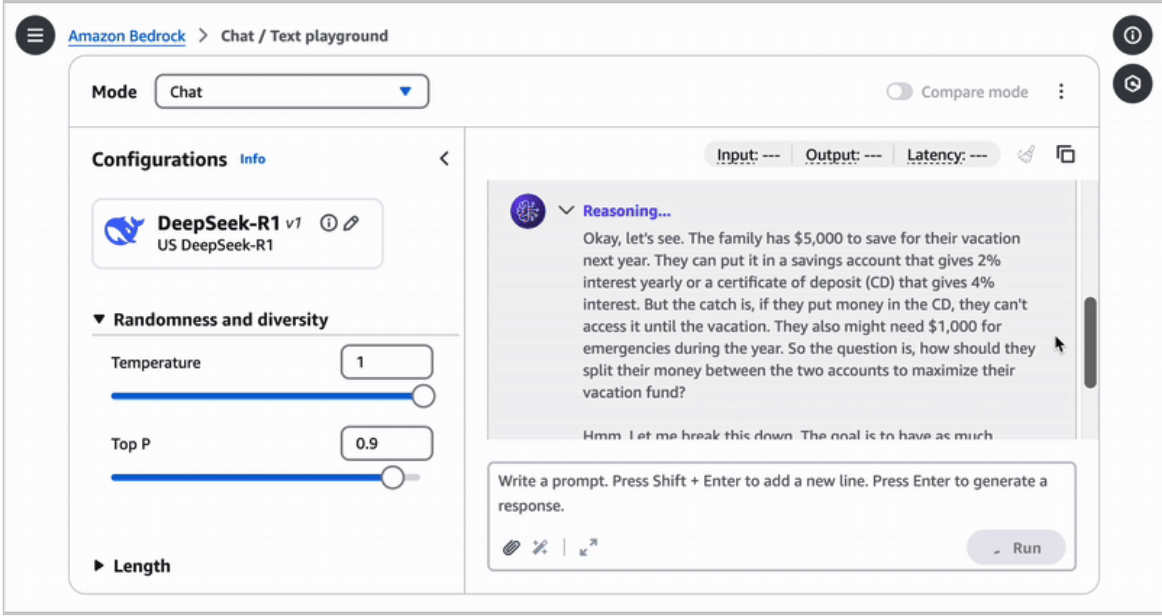This screenshot has width=1162, height=616.
Task: Attach a file with the paperclip icon
Action: point(511,548)
